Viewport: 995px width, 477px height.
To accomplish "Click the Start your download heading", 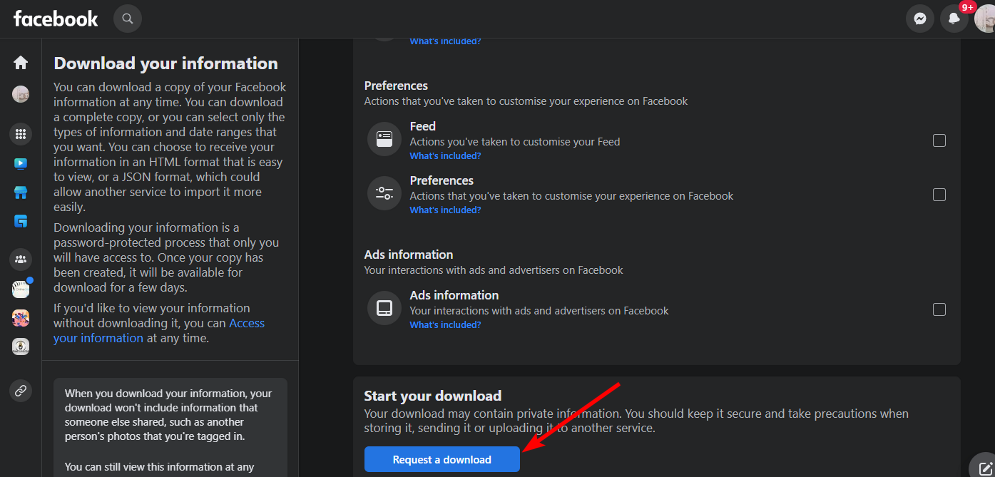I will (x=433, y=396).
